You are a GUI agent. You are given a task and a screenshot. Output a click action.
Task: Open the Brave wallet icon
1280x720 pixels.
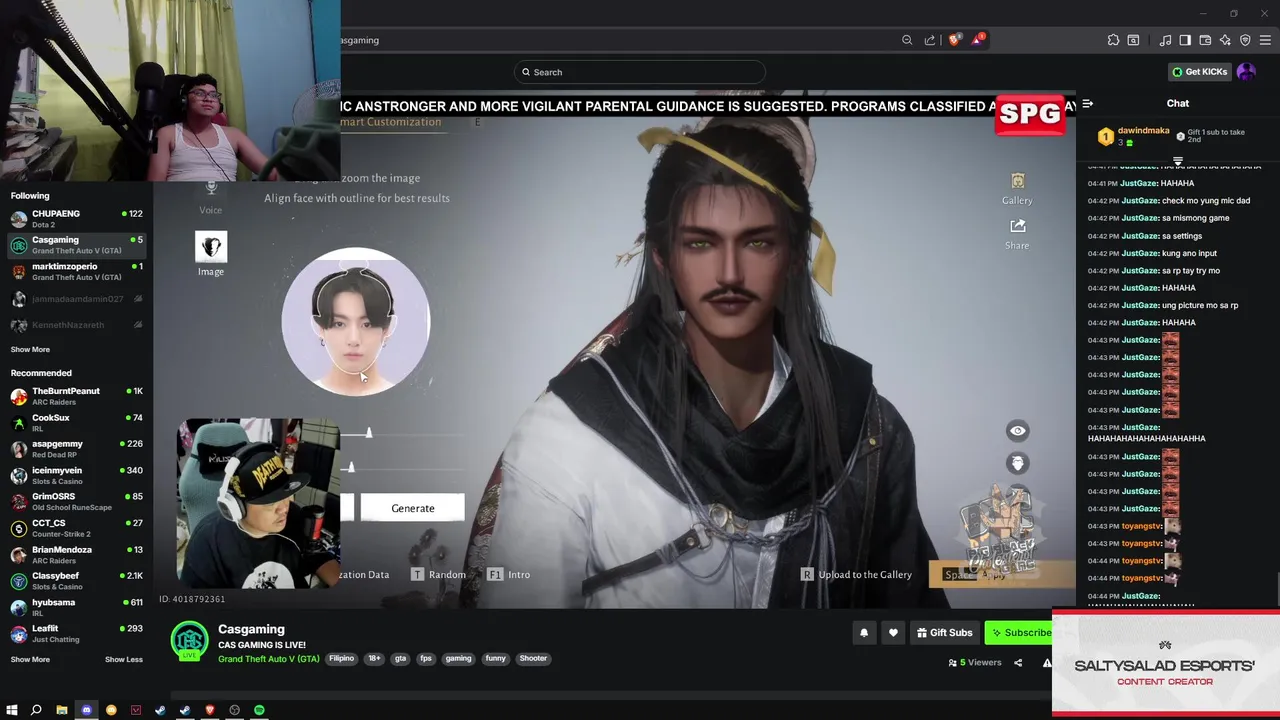click(1205, 40)
